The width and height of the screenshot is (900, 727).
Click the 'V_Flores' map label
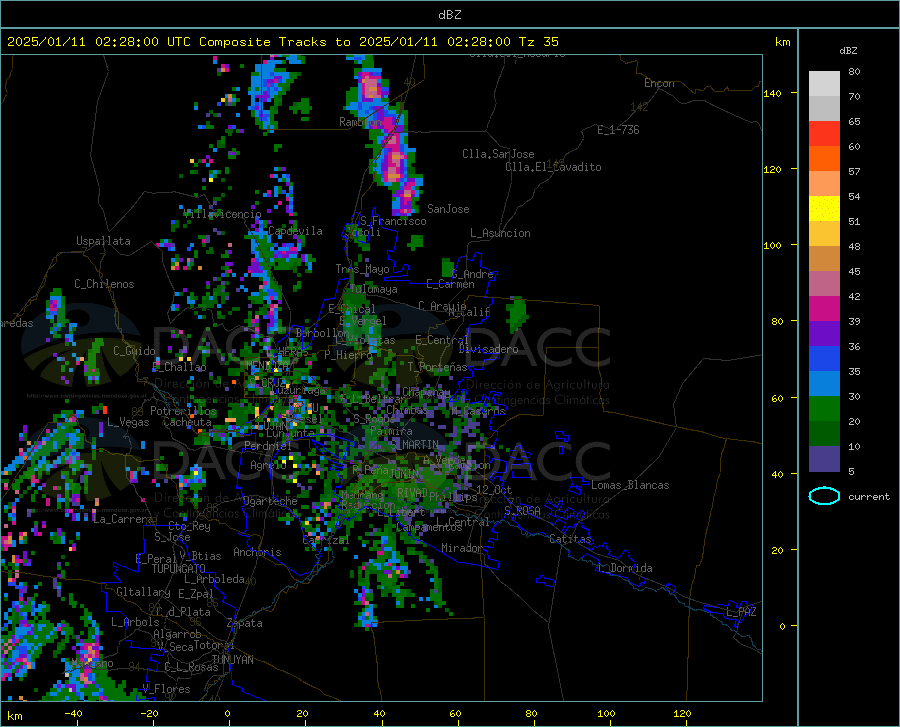pos(166,689)
